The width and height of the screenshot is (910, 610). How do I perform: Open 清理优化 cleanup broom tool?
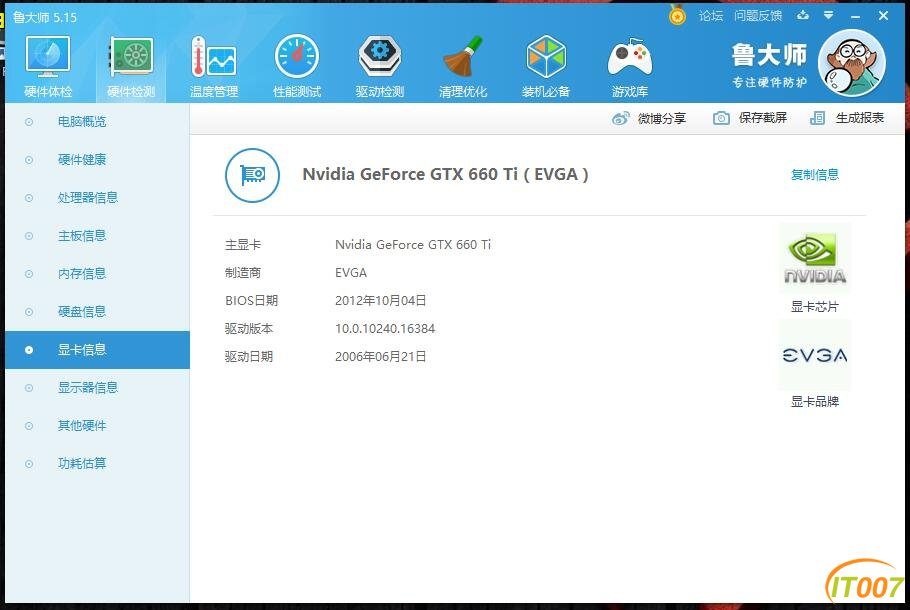tap(463, 66)
